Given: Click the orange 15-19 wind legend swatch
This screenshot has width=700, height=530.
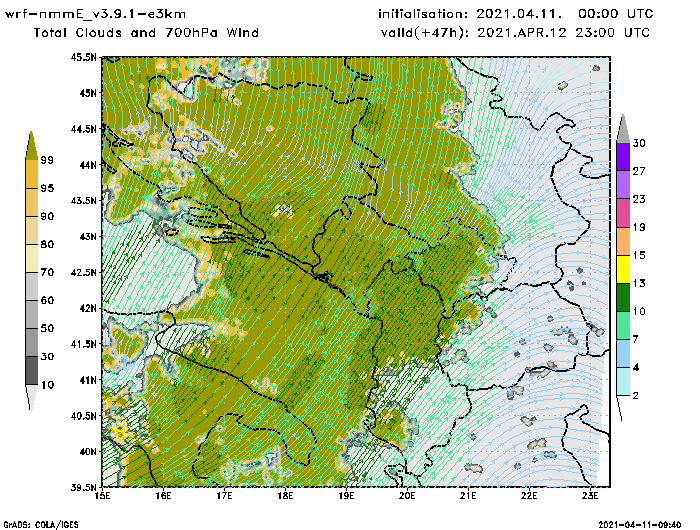Looking at the screenshot, I should (623, 241).
